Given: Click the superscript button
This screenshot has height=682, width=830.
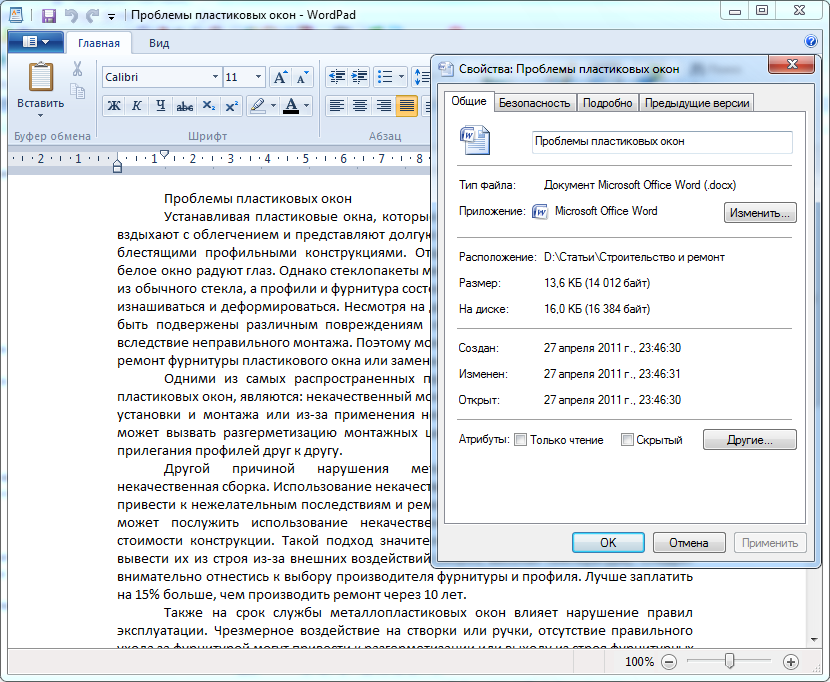Looking at the screenshot, I should pos(231,106).
